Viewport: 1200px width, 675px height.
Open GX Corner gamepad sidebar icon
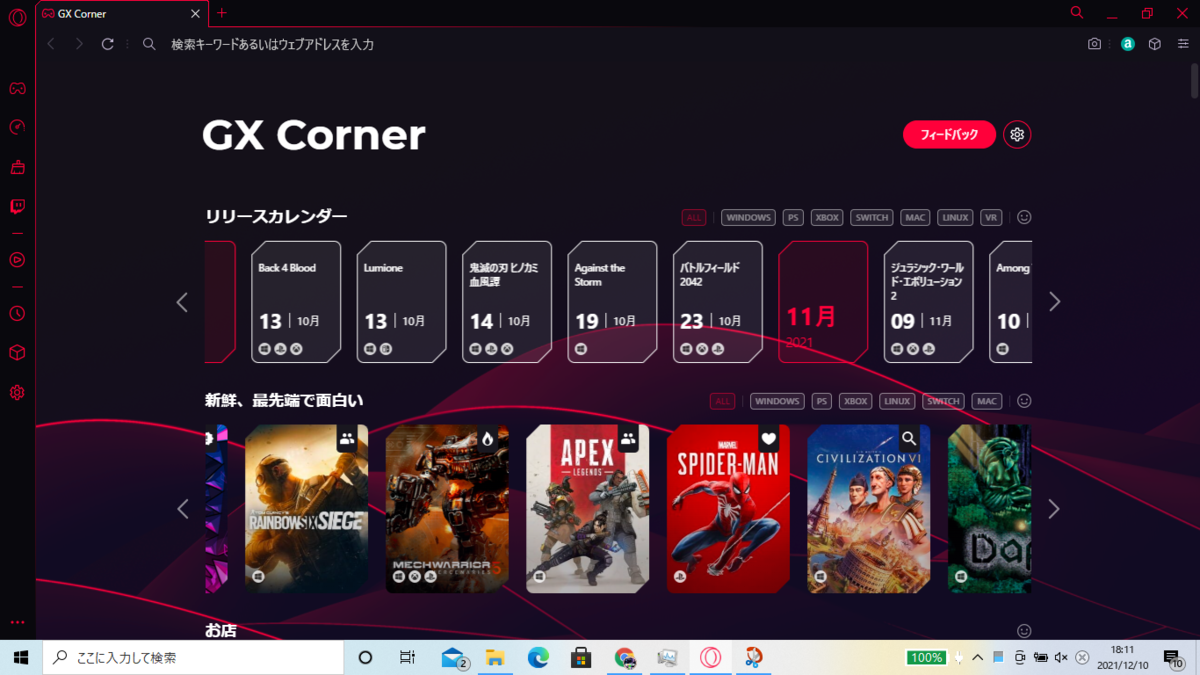pos(17,88)
